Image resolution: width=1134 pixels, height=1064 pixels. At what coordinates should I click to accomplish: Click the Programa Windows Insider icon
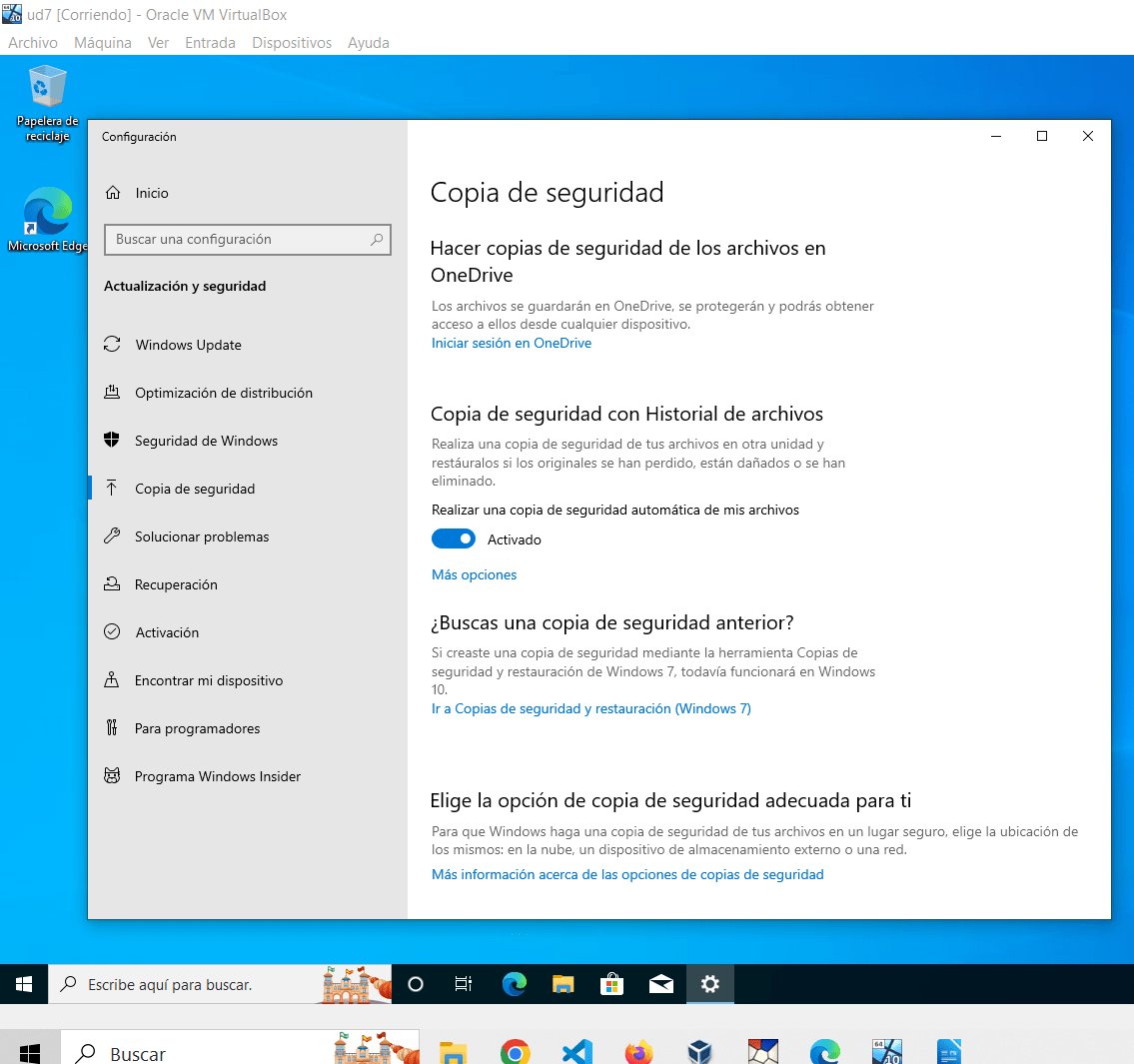coord(112,776)
